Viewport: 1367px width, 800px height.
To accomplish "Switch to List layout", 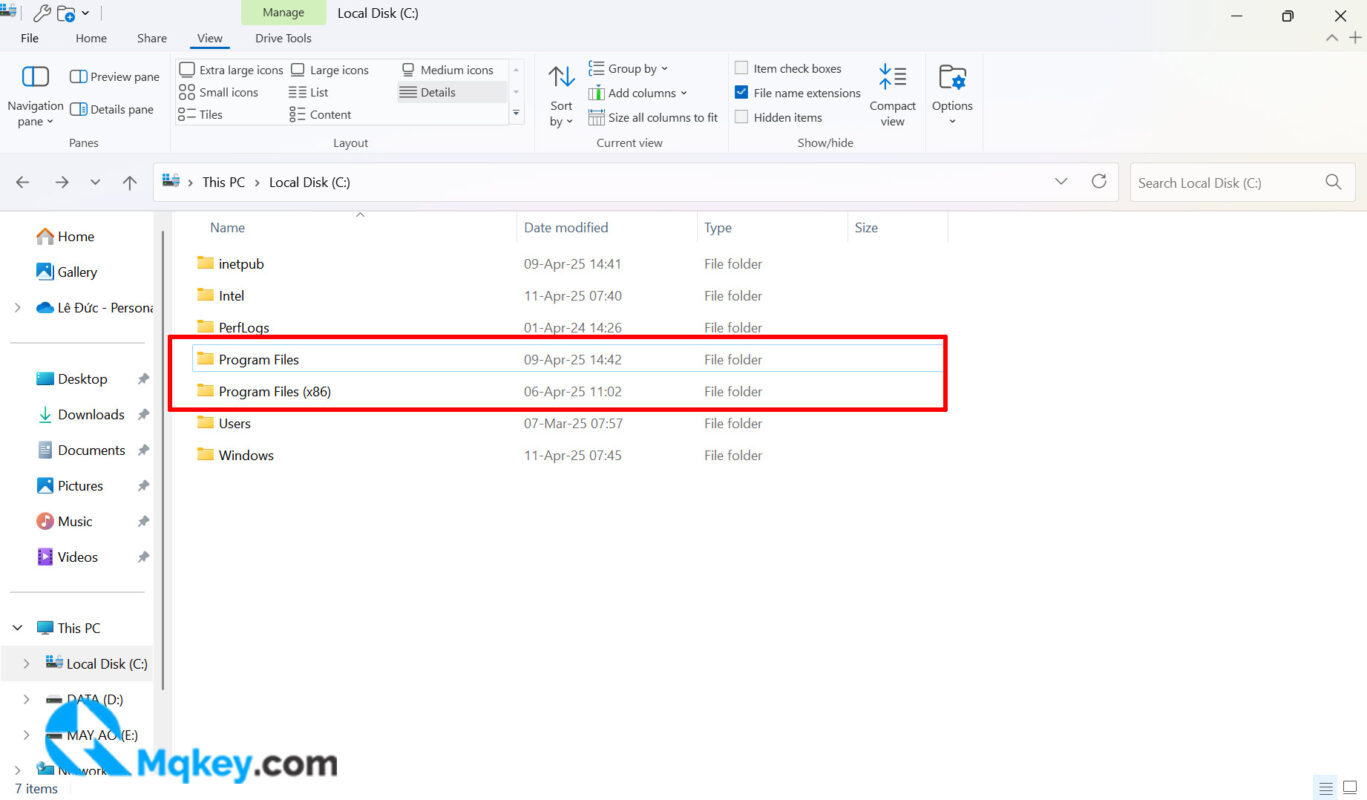I will tap(308, 92).
